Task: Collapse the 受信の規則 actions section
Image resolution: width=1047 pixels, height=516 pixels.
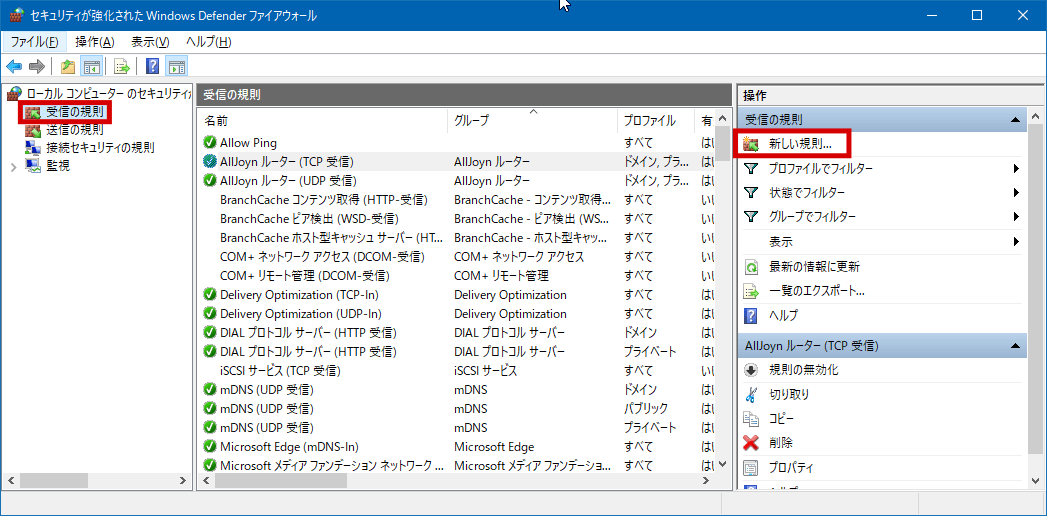Action: pyautogui.click(x=1016, y=120)
